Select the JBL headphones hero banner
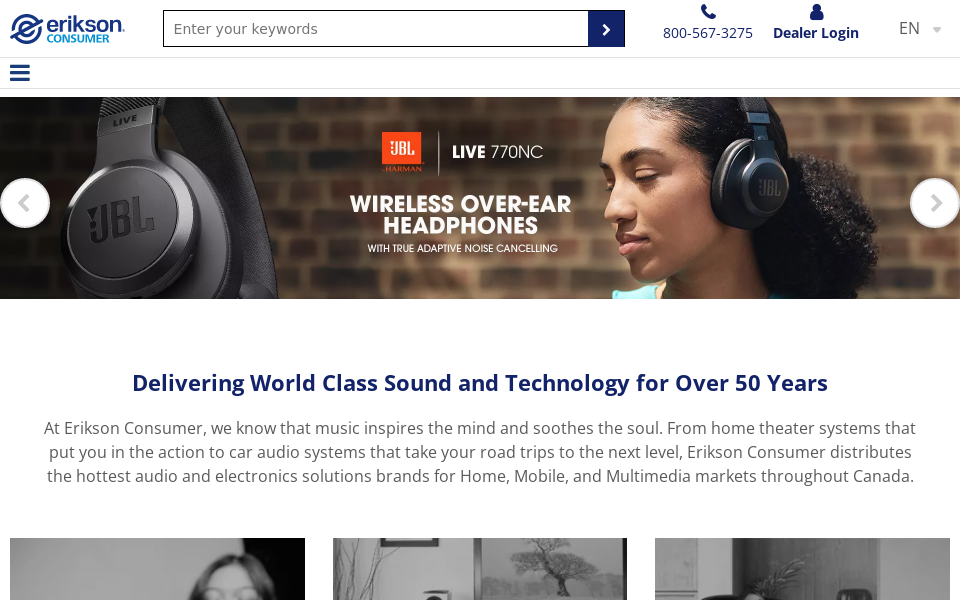Image resolution: width=960 pixels, height=600 pixels. pyautogui.click(x=480, y=197)
